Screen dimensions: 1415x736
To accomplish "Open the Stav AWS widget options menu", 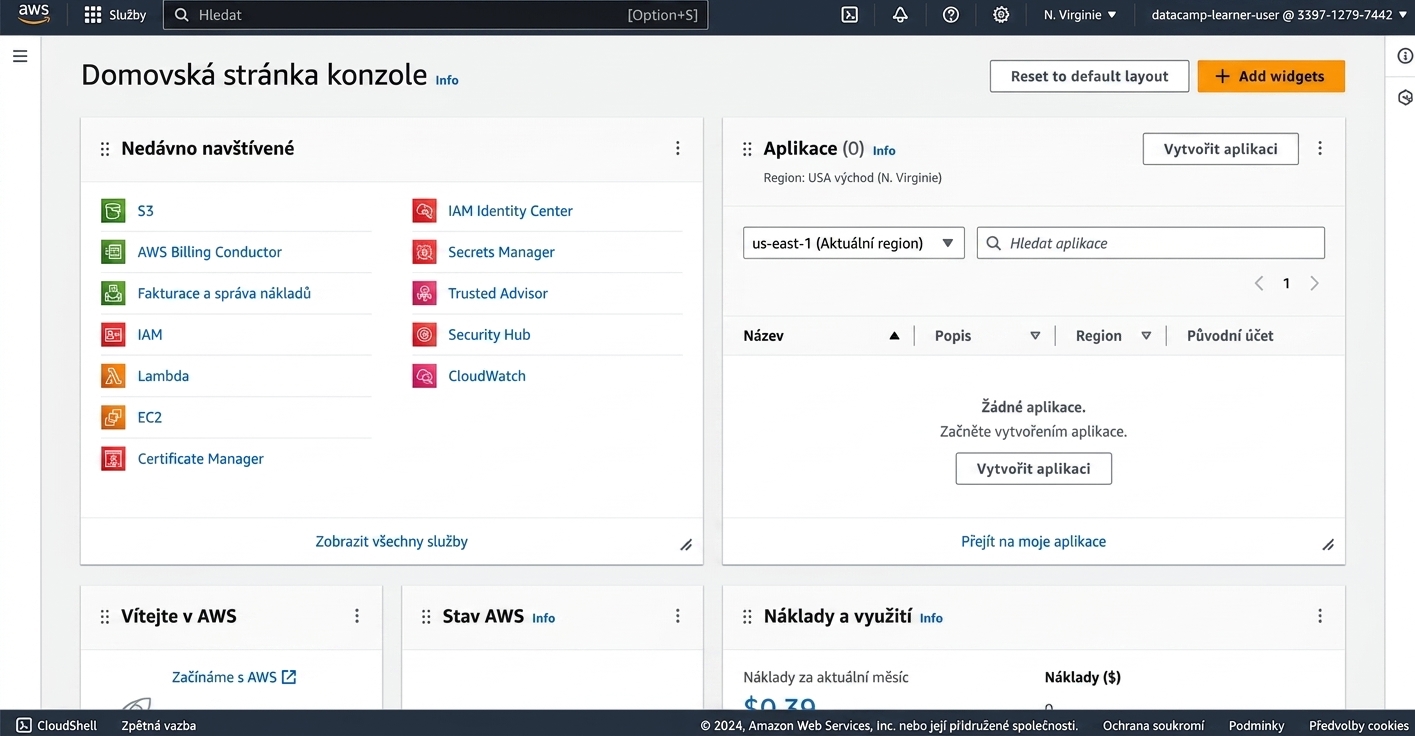I will [677, 616].
